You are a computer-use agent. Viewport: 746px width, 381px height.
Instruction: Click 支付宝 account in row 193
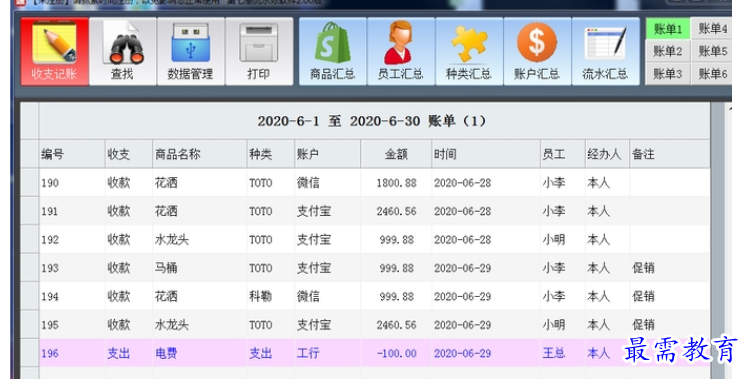314,268
